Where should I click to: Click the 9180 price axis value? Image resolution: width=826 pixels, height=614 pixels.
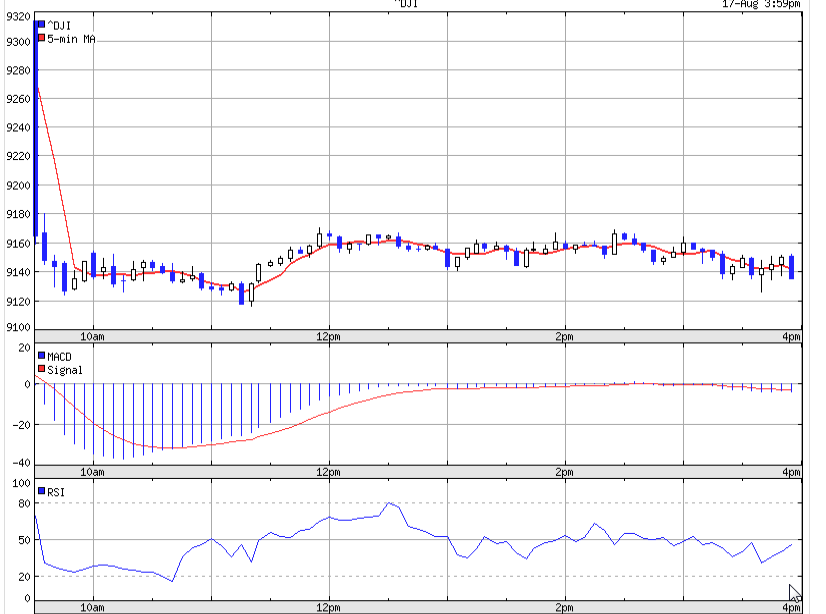(18, 214)
